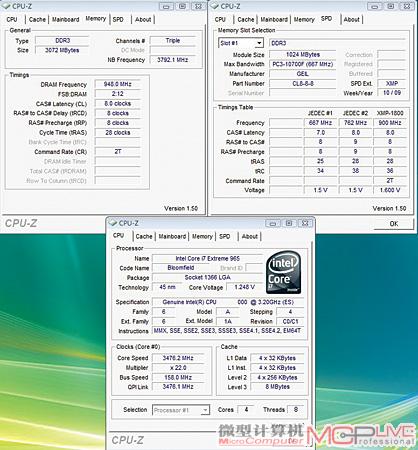418x450 pixels.
Task: Open the Mainboard tab in the Memory window
Action: coord(65,19)
